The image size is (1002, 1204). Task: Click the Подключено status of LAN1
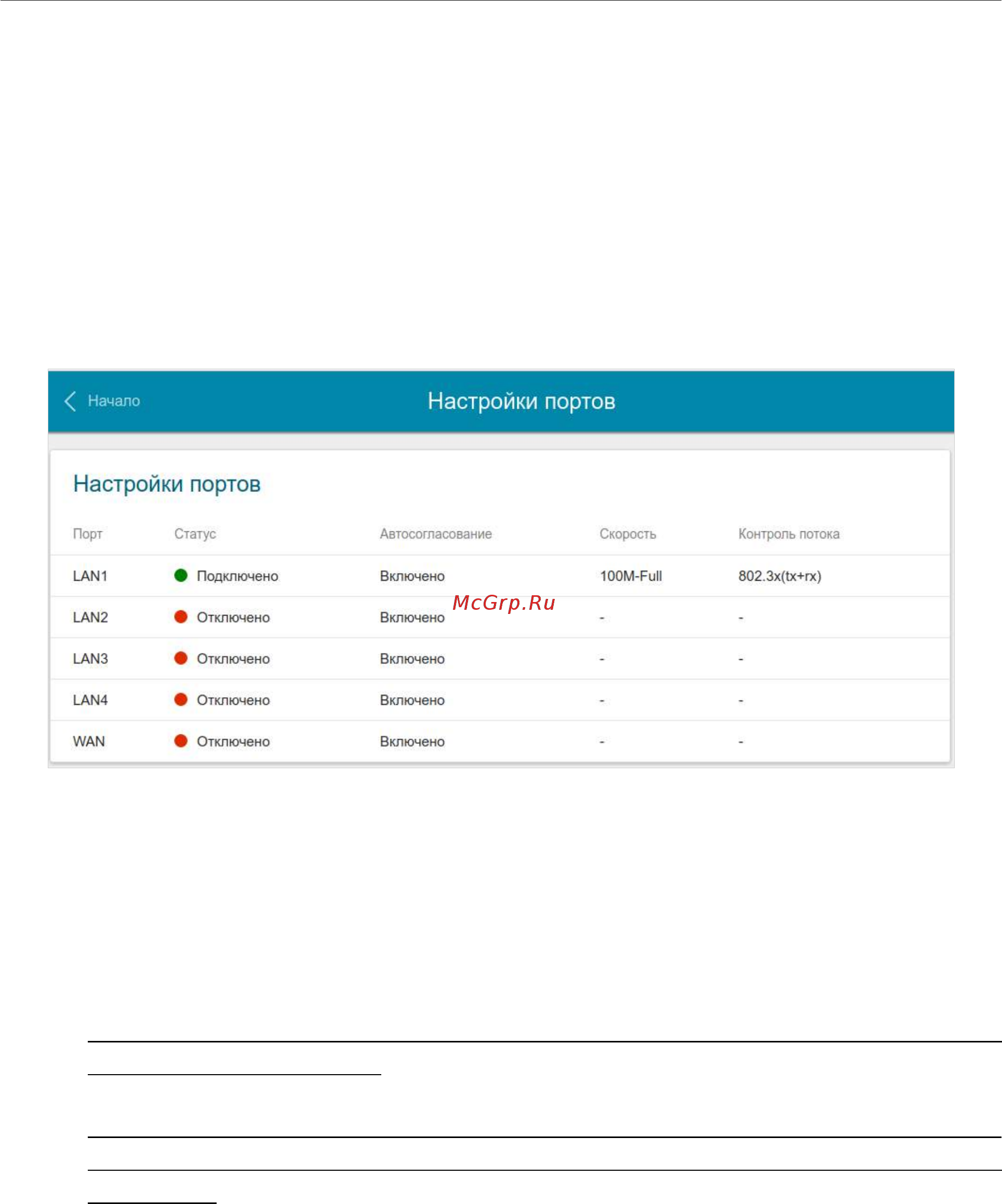(x=237, y=576)
